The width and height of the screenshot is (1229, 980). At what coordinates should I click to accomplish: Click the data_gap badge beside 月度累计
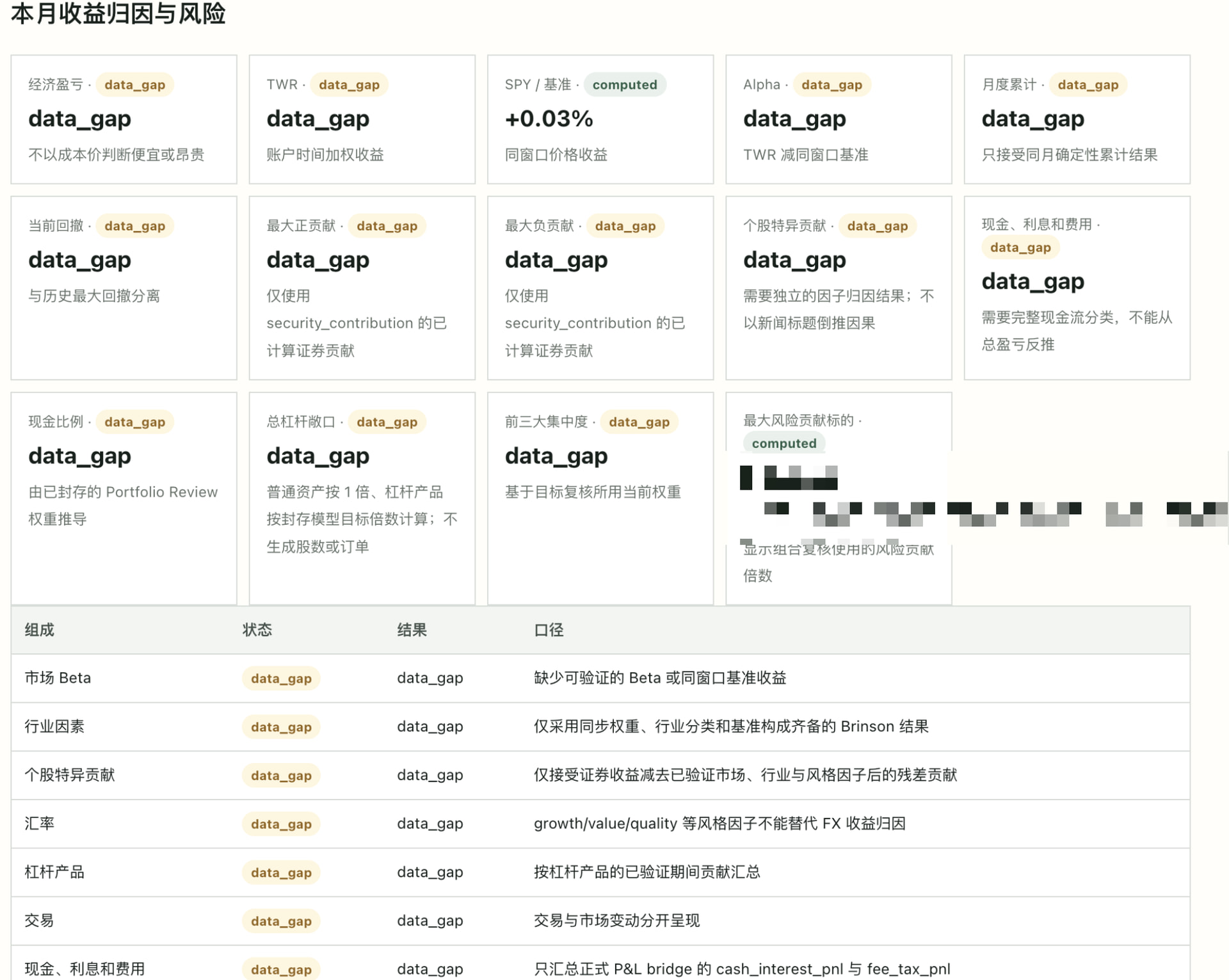point(1088,84)
